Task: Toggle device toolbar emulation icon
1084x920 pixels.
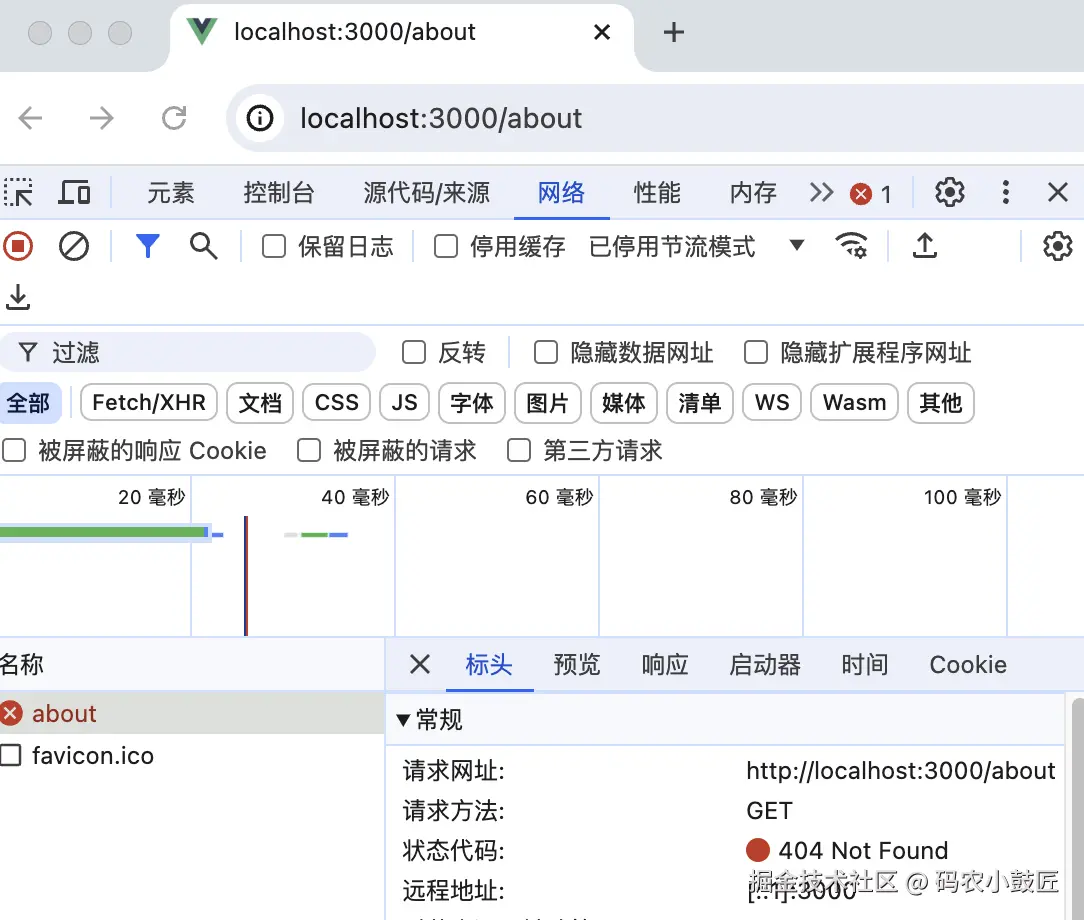Action: 74,192
